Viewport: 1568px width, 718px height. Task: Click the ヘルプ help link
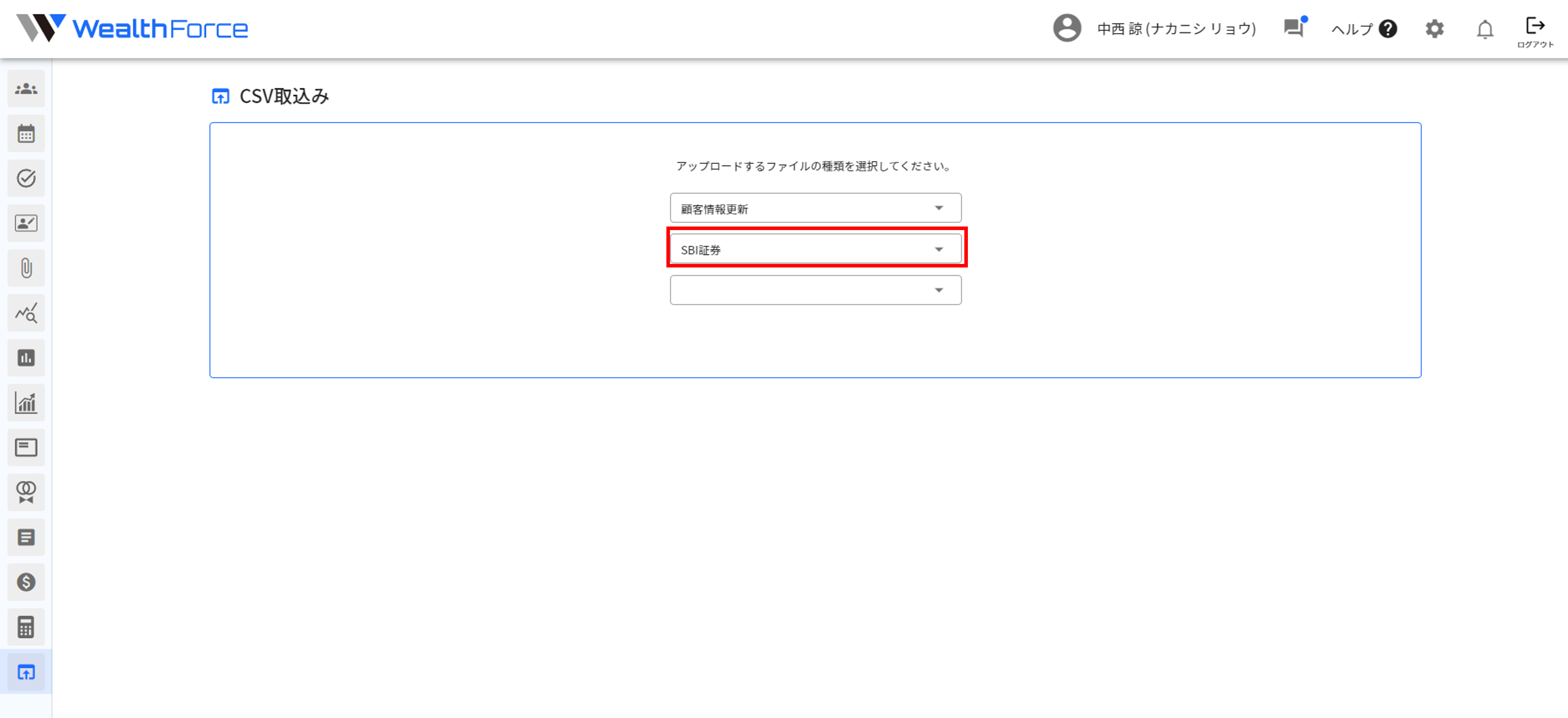point(1363,28)
